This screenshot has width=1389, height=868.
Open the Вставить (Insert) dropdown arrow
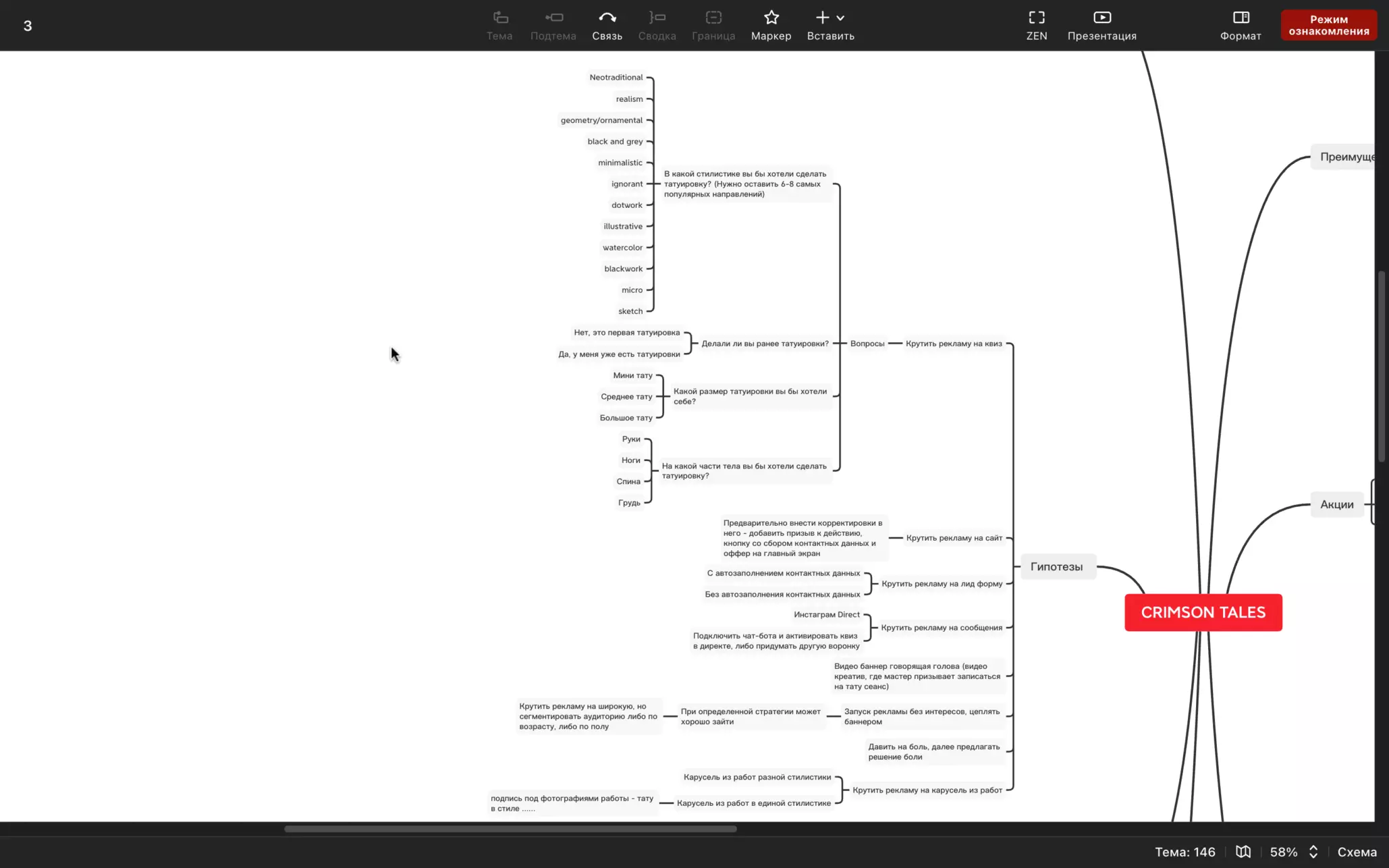pyautogui.click(x=840, y=18)
